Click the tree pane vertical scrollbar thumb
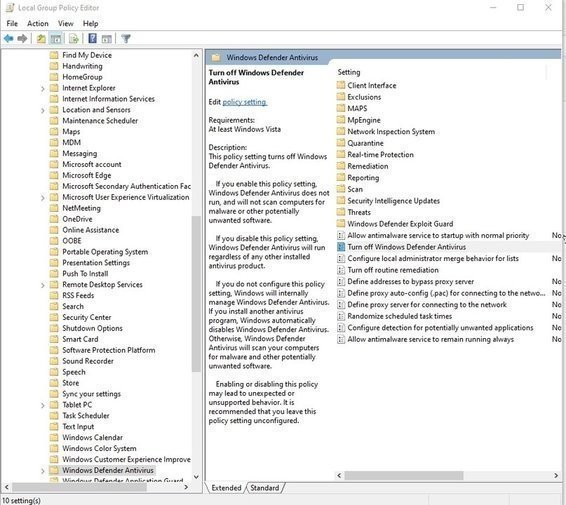Viewport: 566px width, 505px height. pos(196,294)
